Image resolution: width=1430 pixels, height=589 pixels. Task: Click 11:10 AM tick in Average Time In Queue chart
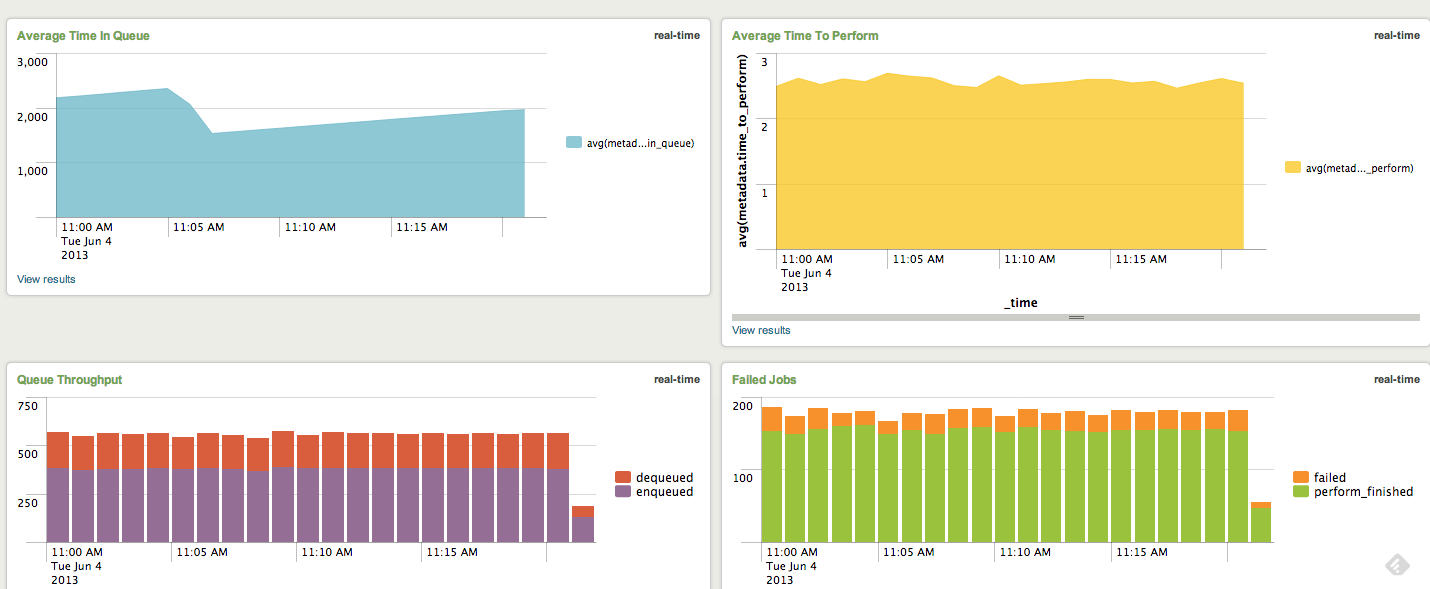(310, 227)
